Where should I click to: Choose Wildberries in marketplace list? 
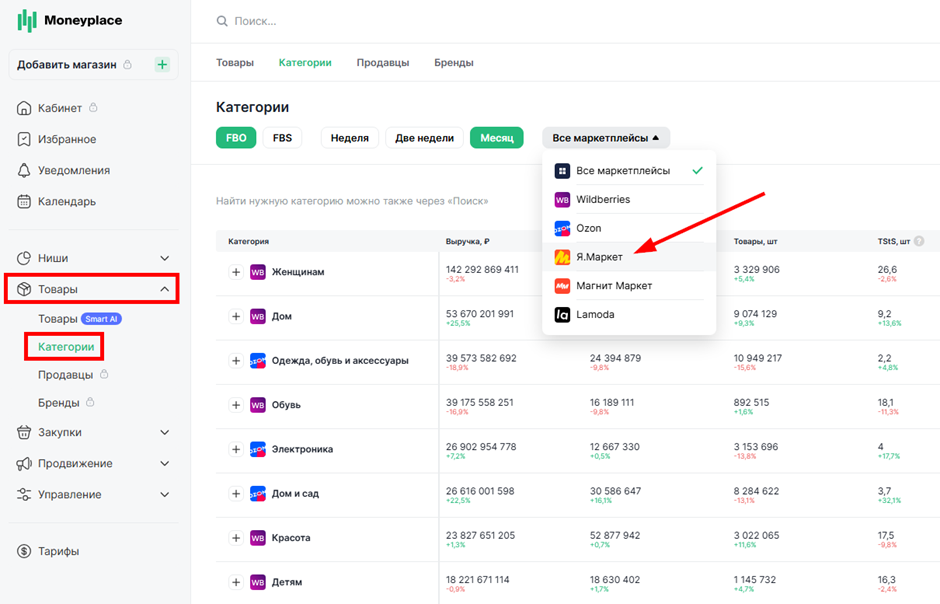point(629,200)
